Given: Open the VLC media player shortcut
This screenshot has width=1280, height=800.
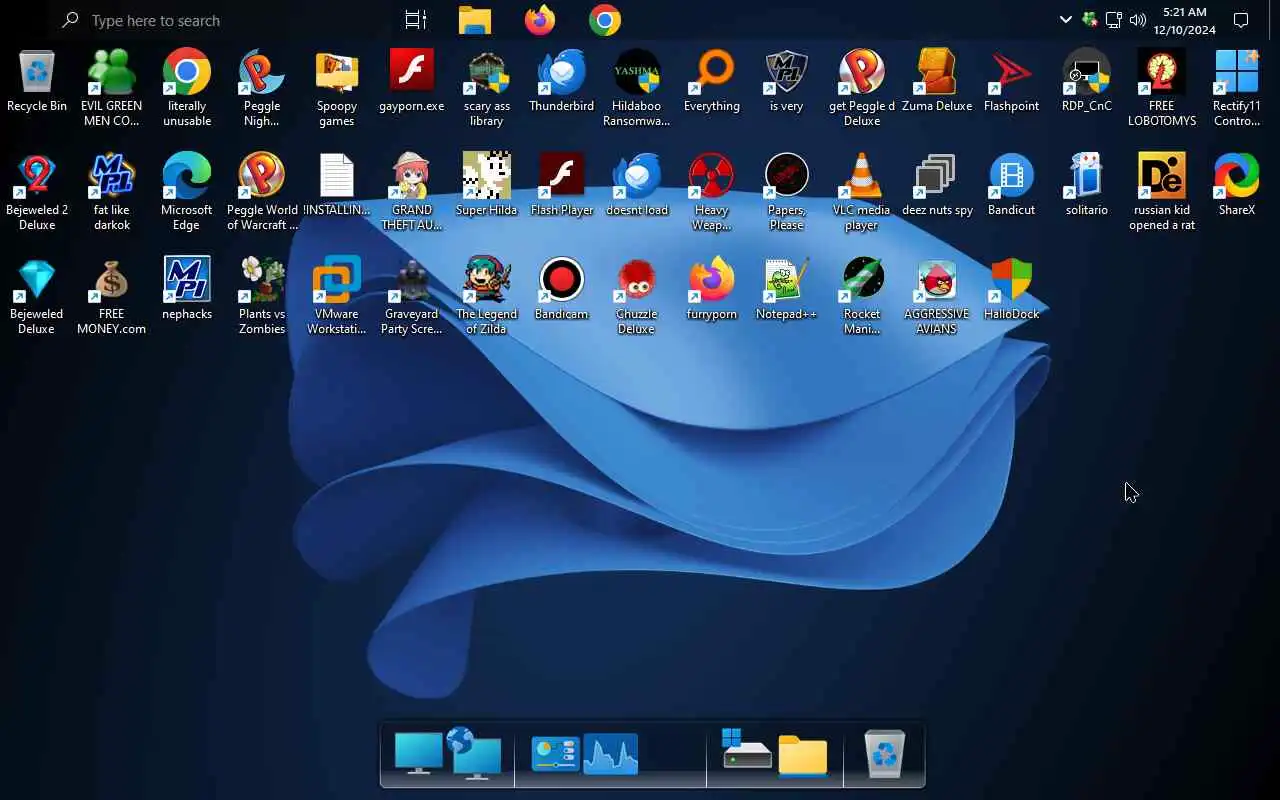Looking at the screenshot, I should [x=862, y=192].
